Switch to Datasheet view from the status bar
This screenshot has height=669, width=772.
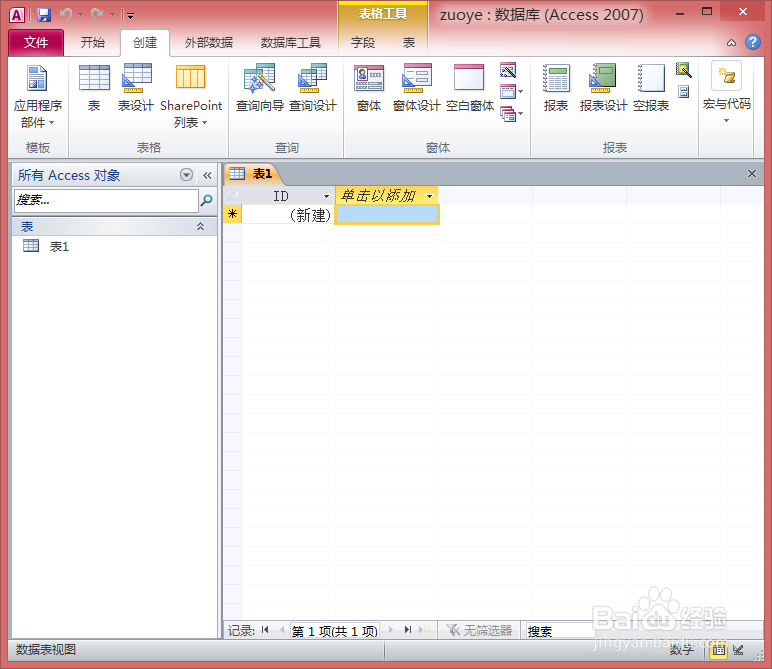[718, 650]
